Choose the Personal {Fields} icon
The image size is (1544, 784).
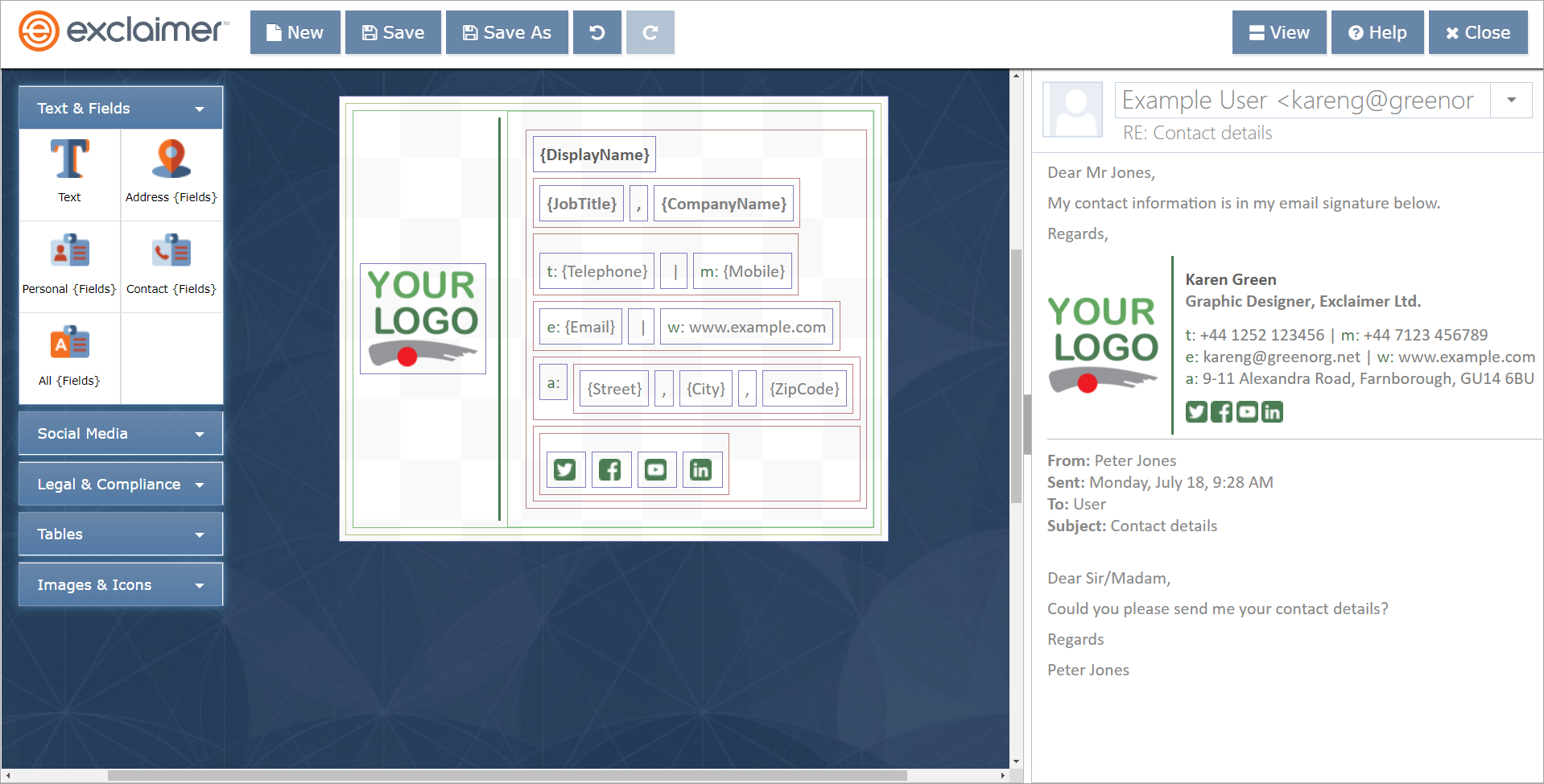coord(69,251)
